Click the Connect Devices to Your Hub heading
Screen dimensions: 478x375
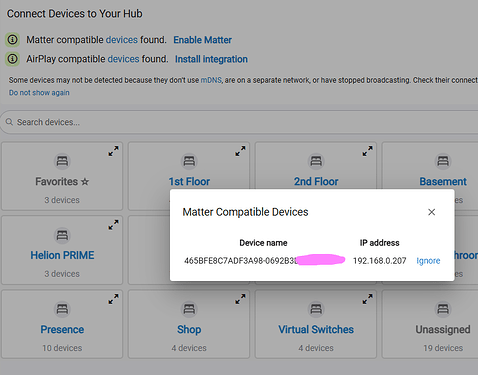pyautogui.click(x=75, y=14)
